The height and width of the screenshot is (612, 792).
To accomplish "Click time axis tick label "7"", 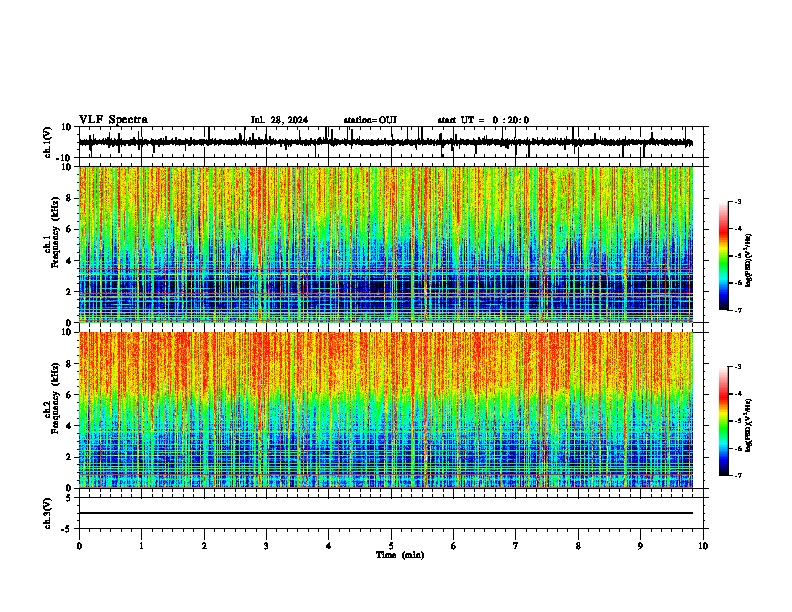I will point(516,546).
